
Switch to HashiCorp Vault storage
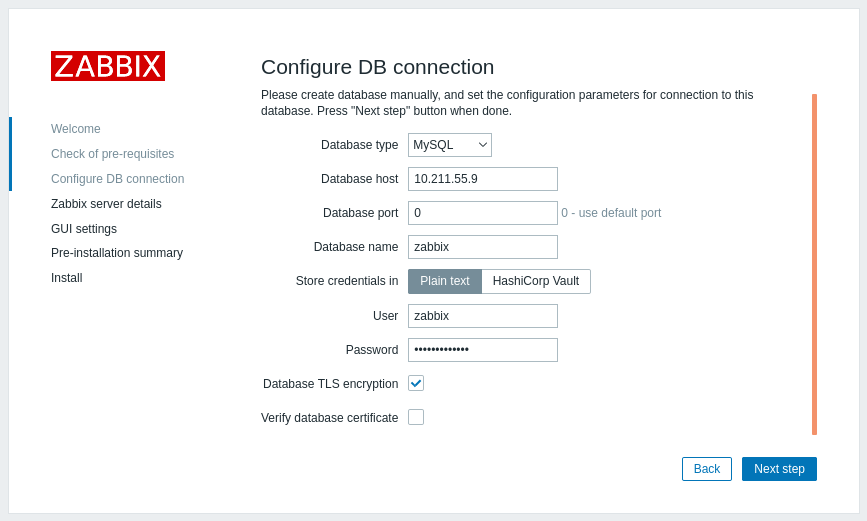536,281
